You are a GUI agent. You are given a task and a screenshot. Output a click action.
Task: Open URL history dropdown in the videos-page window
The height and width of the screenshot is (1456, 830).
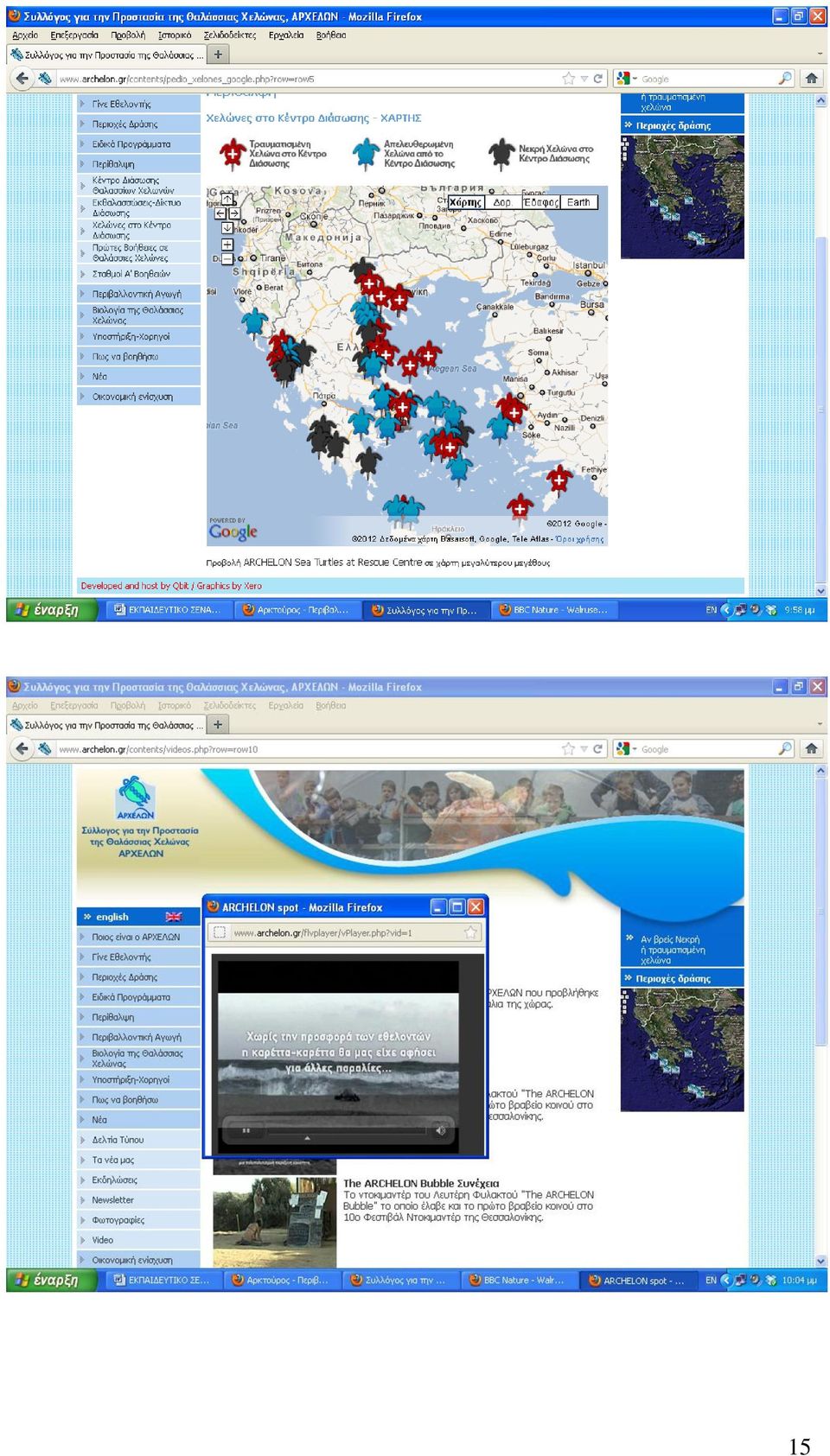click(584, 749)
